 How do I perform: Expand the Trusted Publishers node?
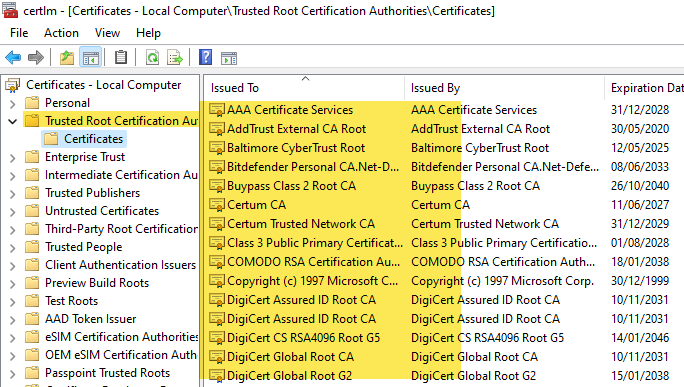[x=13, y=193]
